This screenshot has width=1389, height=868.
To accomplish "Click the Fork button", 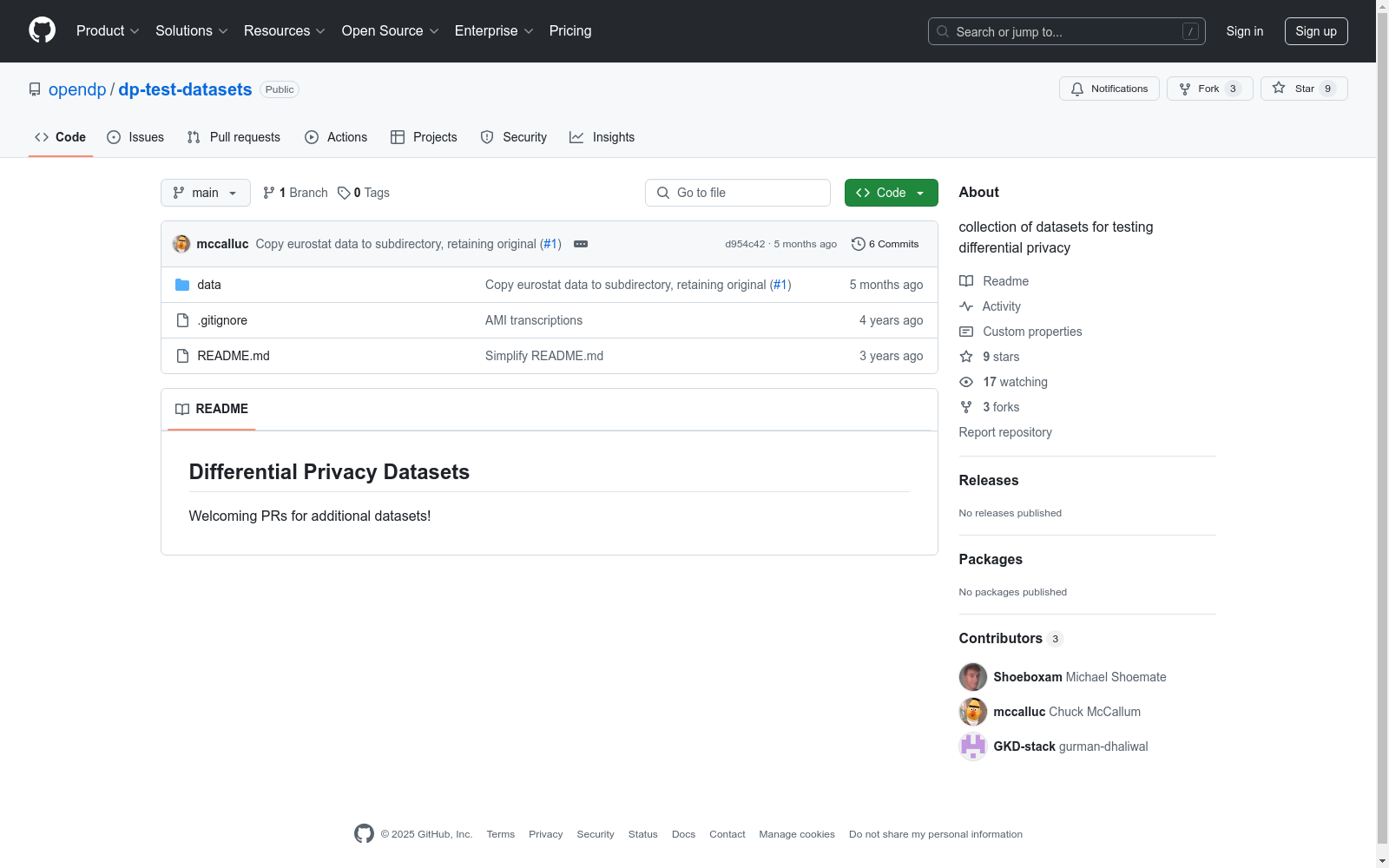I will pos(1209,89).
